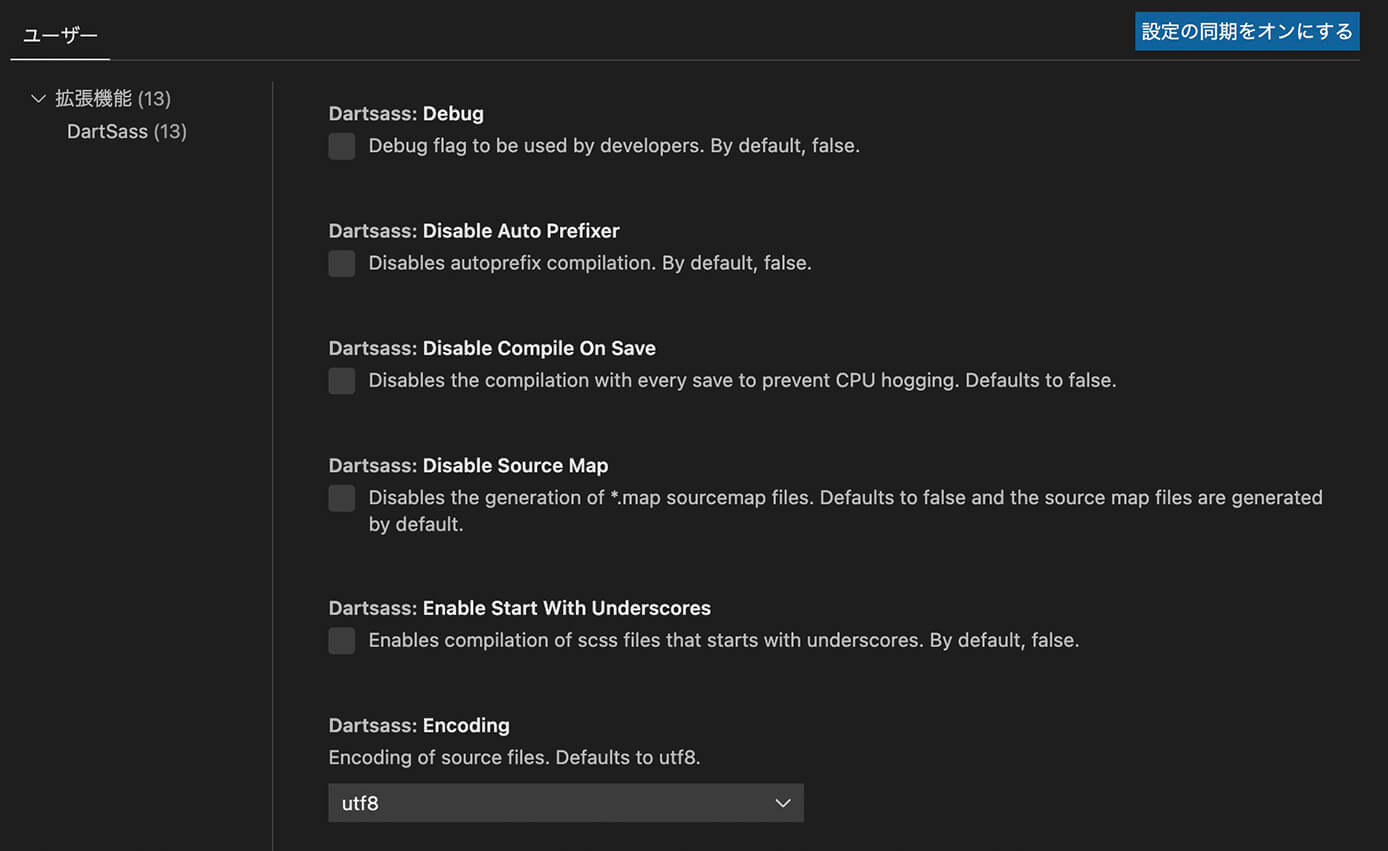Toggle Disable Auto Prefixer checkbox
The image size is (1388, 851).
[342, 264]
